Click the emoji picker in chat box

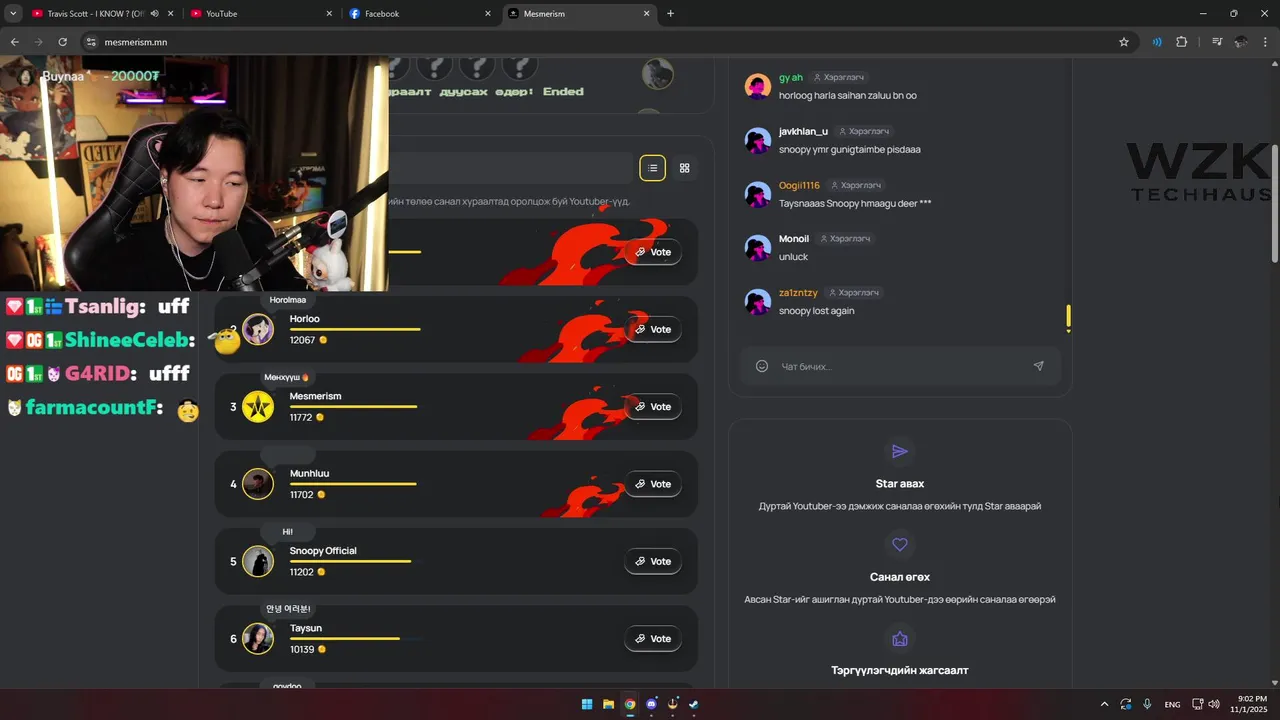(761, 366)
